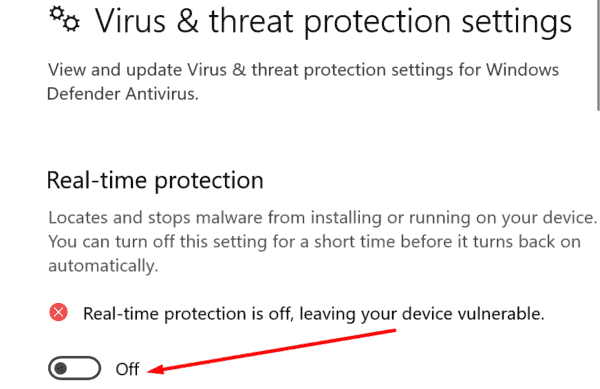600x389 pixels.
Task: Click the small gear in the title icon
Action: pyautogui.click(x=57, y=13)
